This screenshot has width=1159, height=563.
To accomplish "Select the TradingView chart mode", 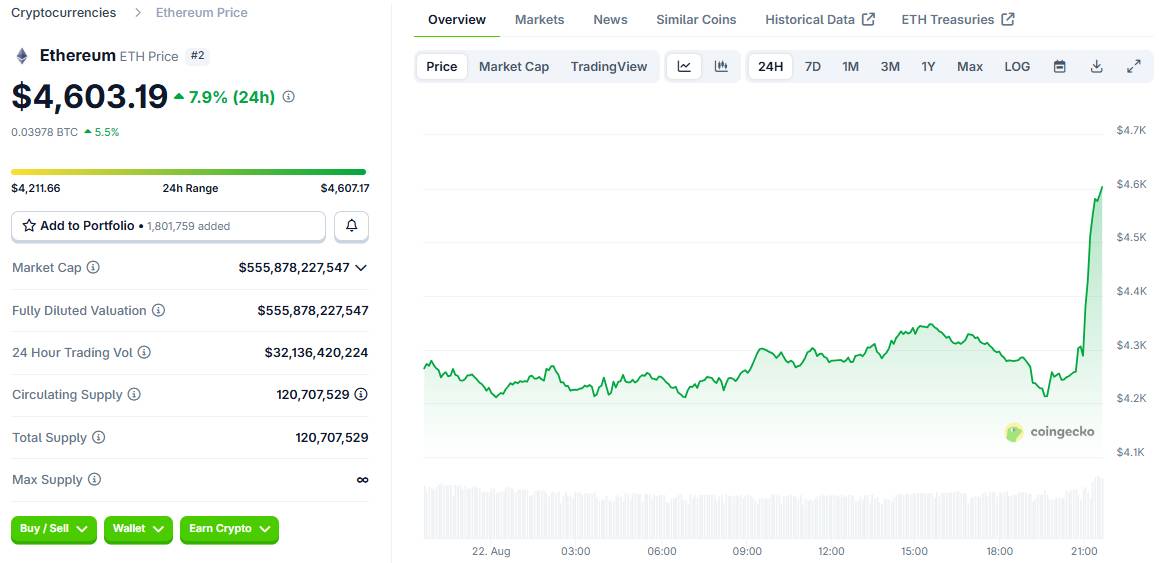I will click(x=609, y=66).
